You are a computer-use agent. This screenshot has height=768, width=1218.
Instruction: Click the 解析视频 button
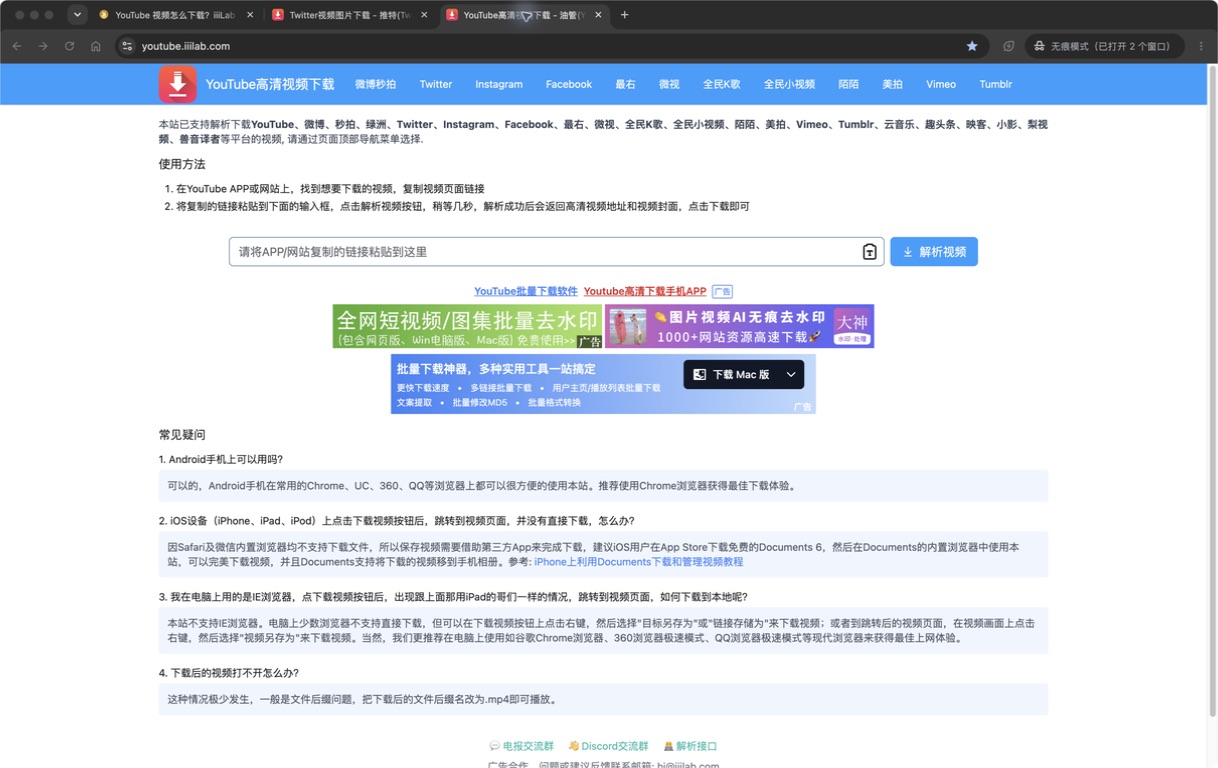point(934,252)
